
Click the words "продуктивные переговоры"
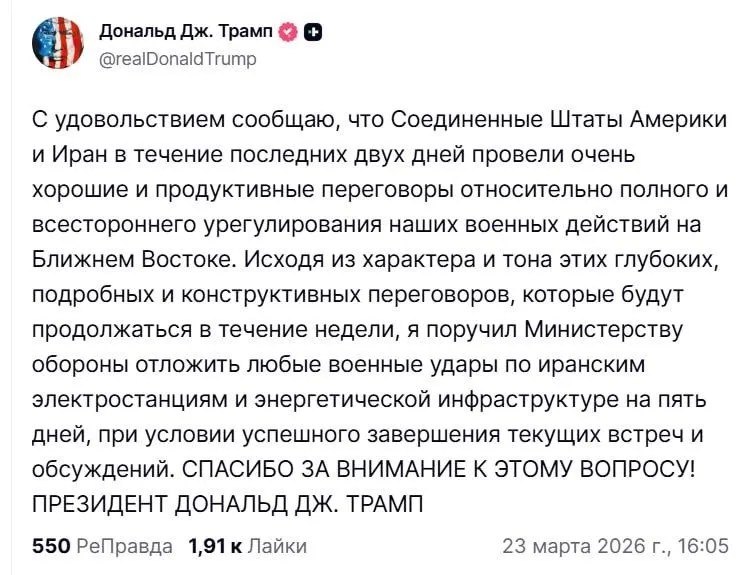point(301,190)
